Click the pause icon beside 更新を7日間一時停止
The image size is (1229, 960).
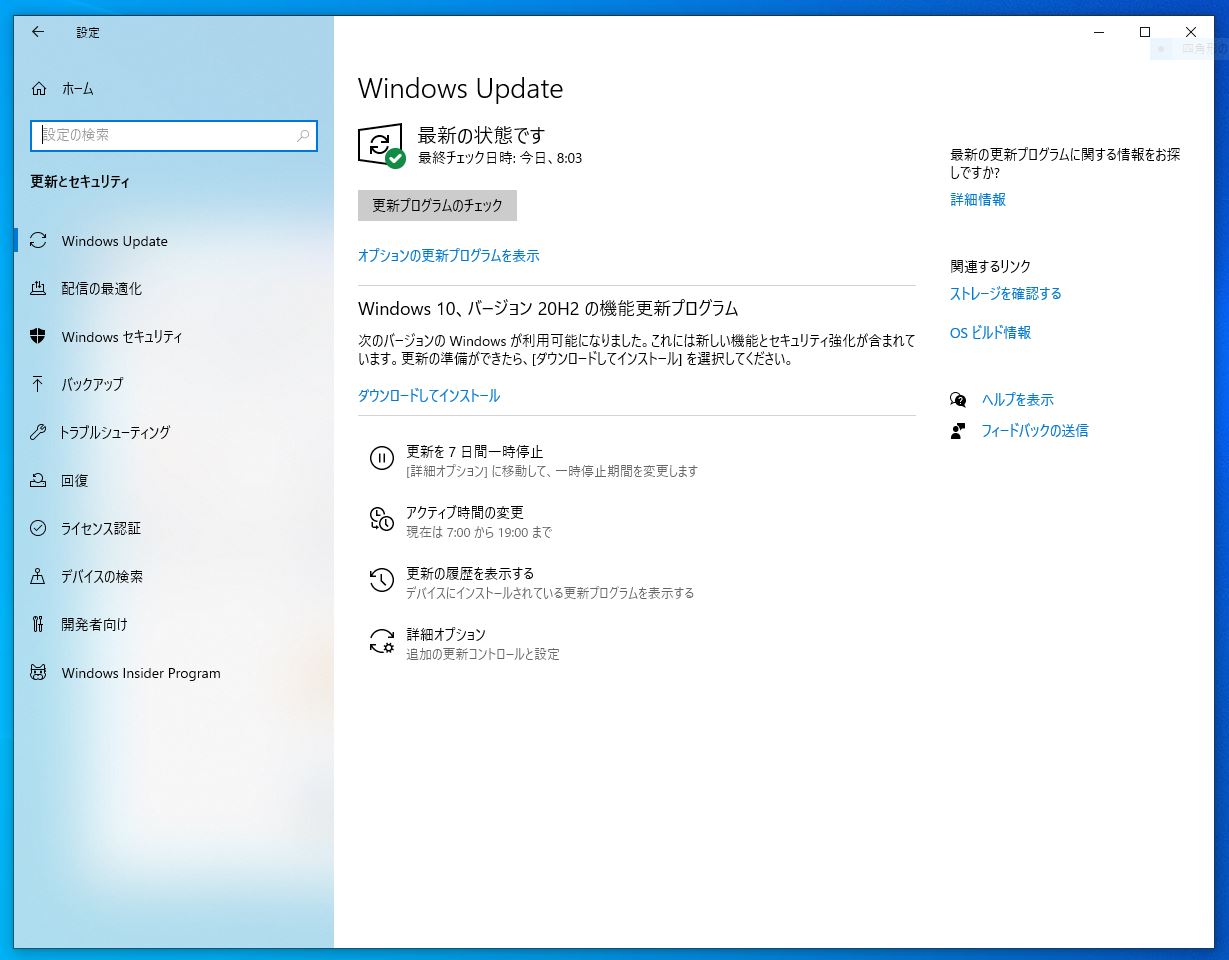[x=381, y=458]
